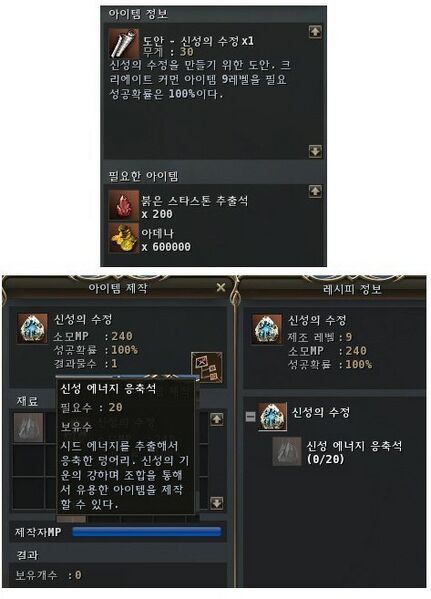This screenshot has width=431, height=599.
Task: Click the 아이템 제작 panel title
Action: click(118, 288)
